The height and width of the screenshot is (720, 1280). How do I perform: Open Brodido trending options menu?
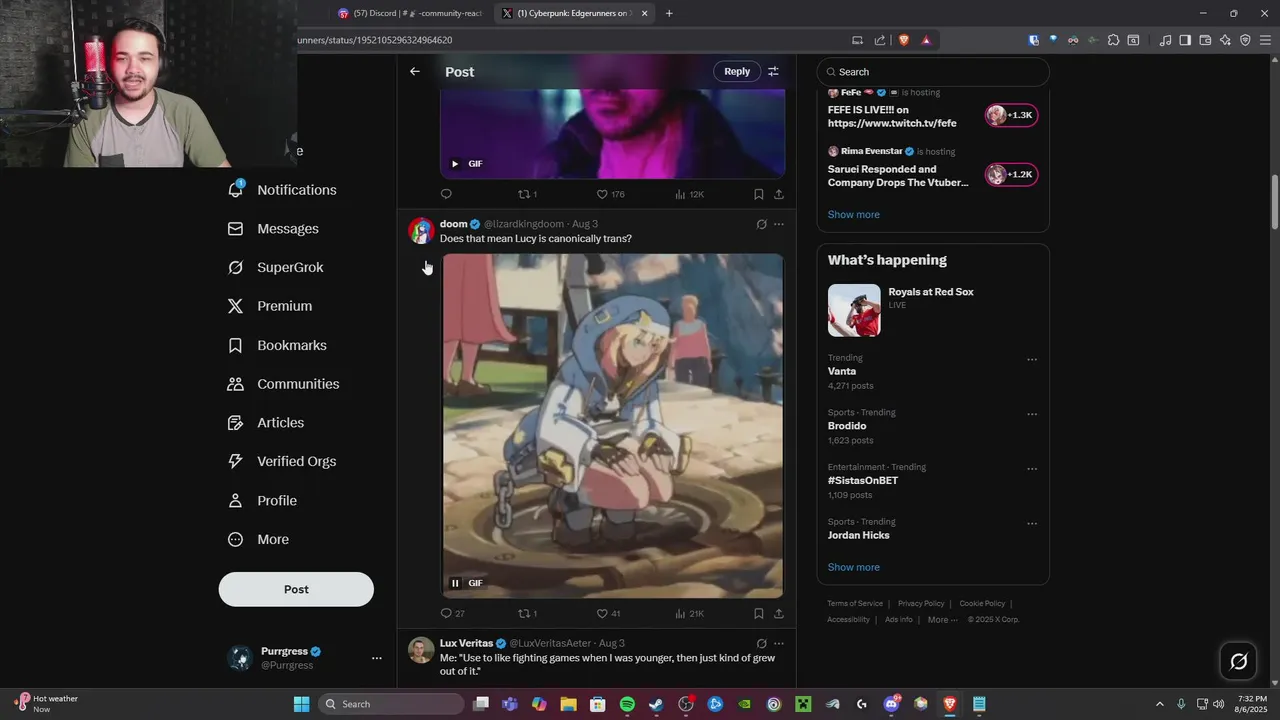pos(1032,414)
